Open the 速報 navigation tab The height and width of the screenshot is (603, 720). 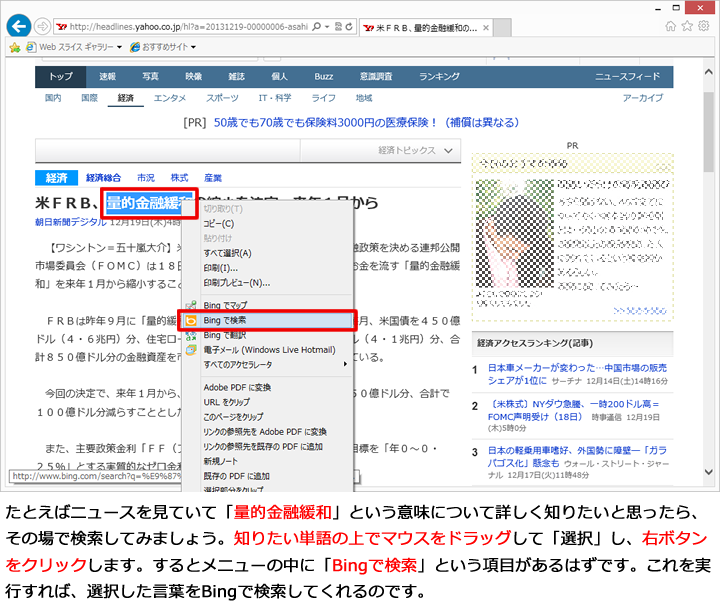[107, 77]
